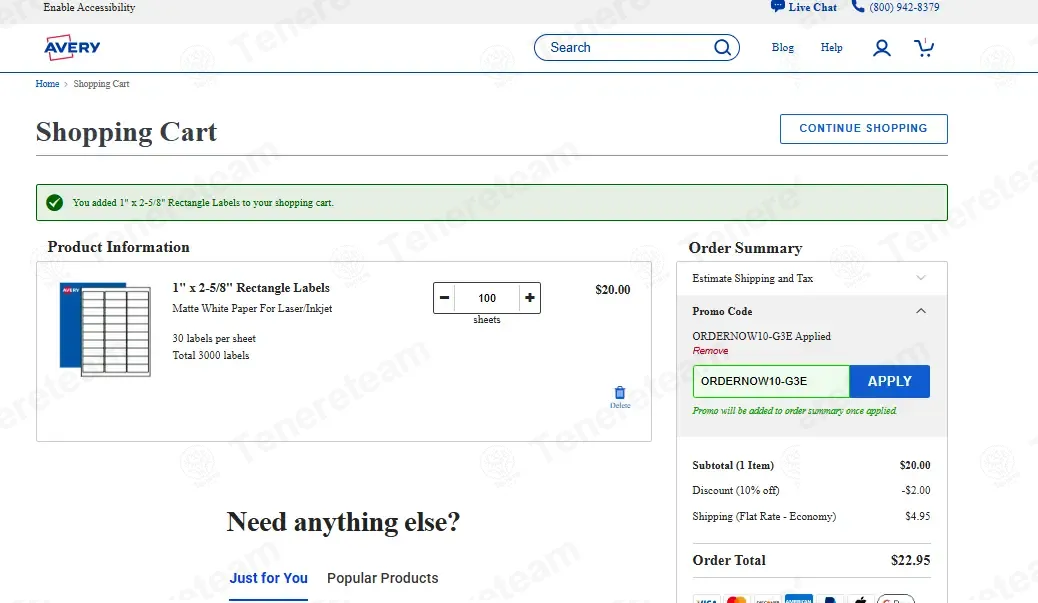The height and width of the screenshot is (603, 1038).
Task: Click the search magnifier icon
Action: (722, 48)
